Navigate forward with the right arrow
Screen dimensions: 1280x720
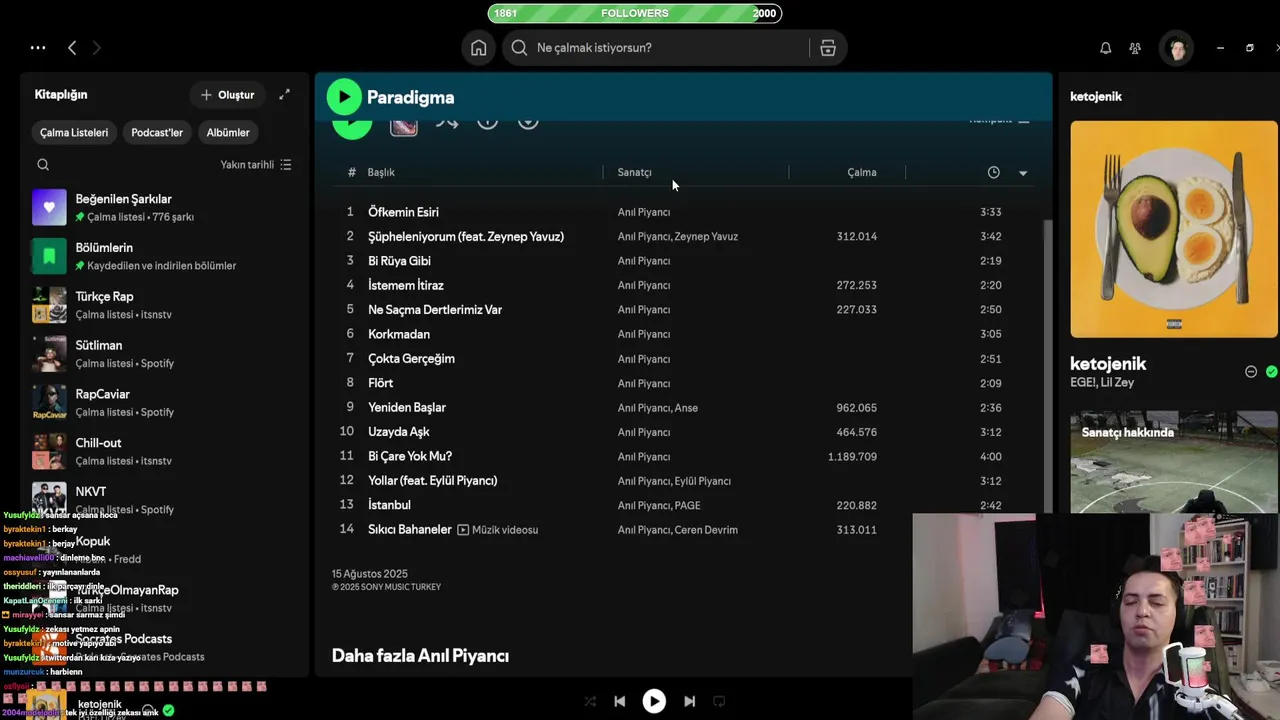(x=96, y=48)
